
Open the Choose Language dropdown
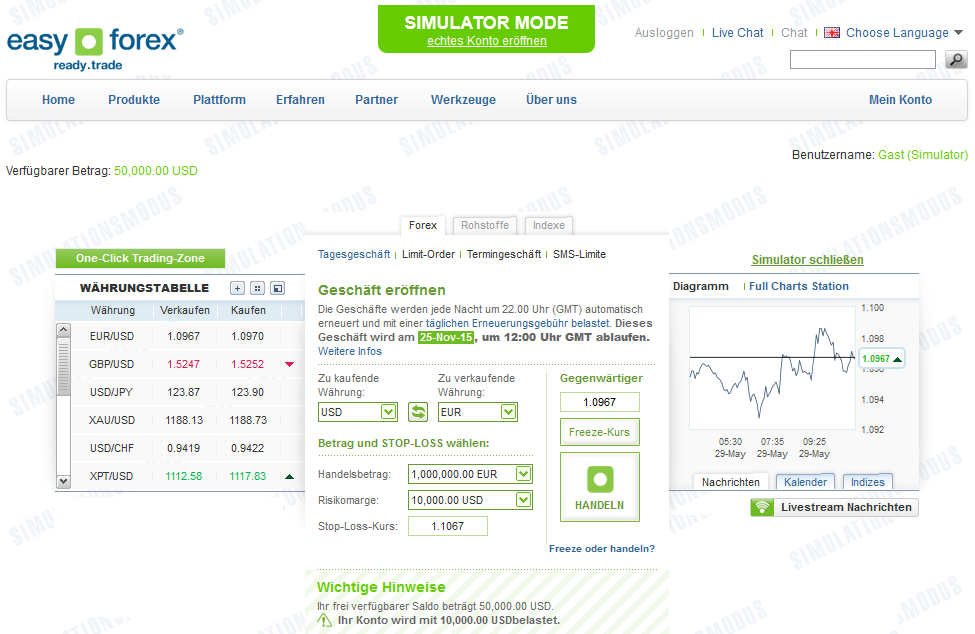[x=905, y=33]
